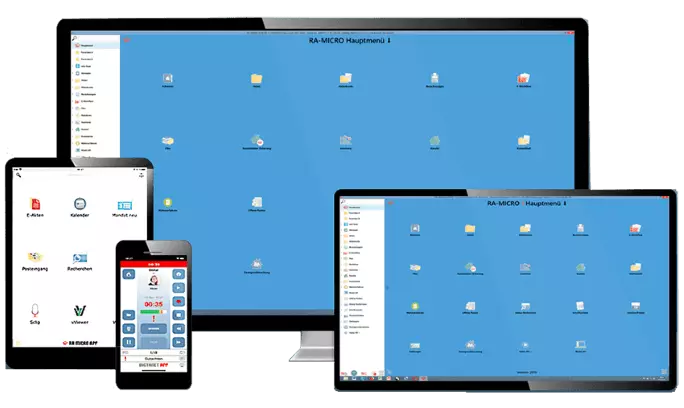Viewport: 684px width, 408px height.
Task: Click the red pin icon beside laptop sidebar
Action: point(390,203)
